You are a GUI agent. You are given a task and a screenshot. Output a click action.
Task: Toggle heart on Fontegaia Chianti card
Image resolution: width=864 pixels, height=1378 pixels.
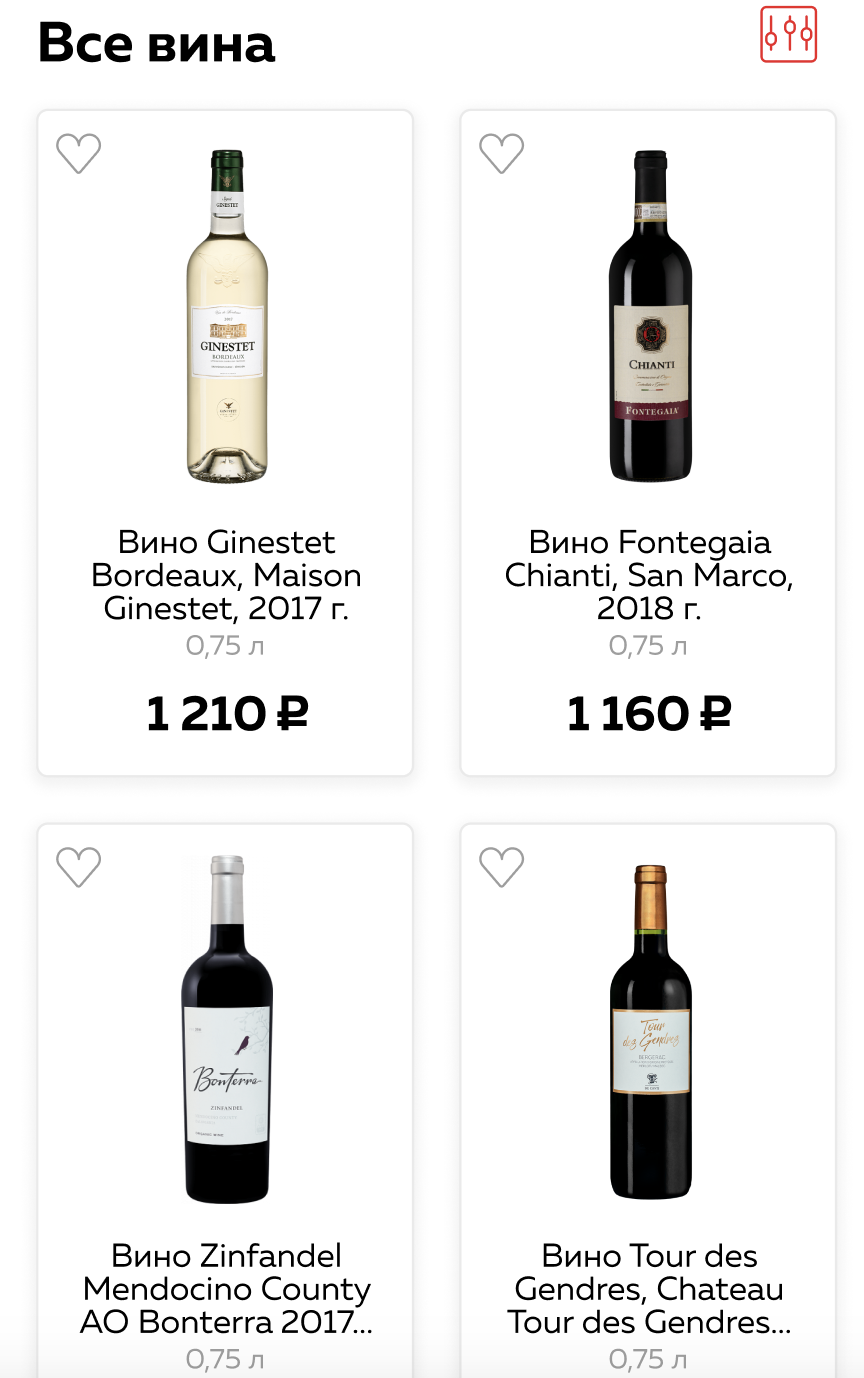501,153
